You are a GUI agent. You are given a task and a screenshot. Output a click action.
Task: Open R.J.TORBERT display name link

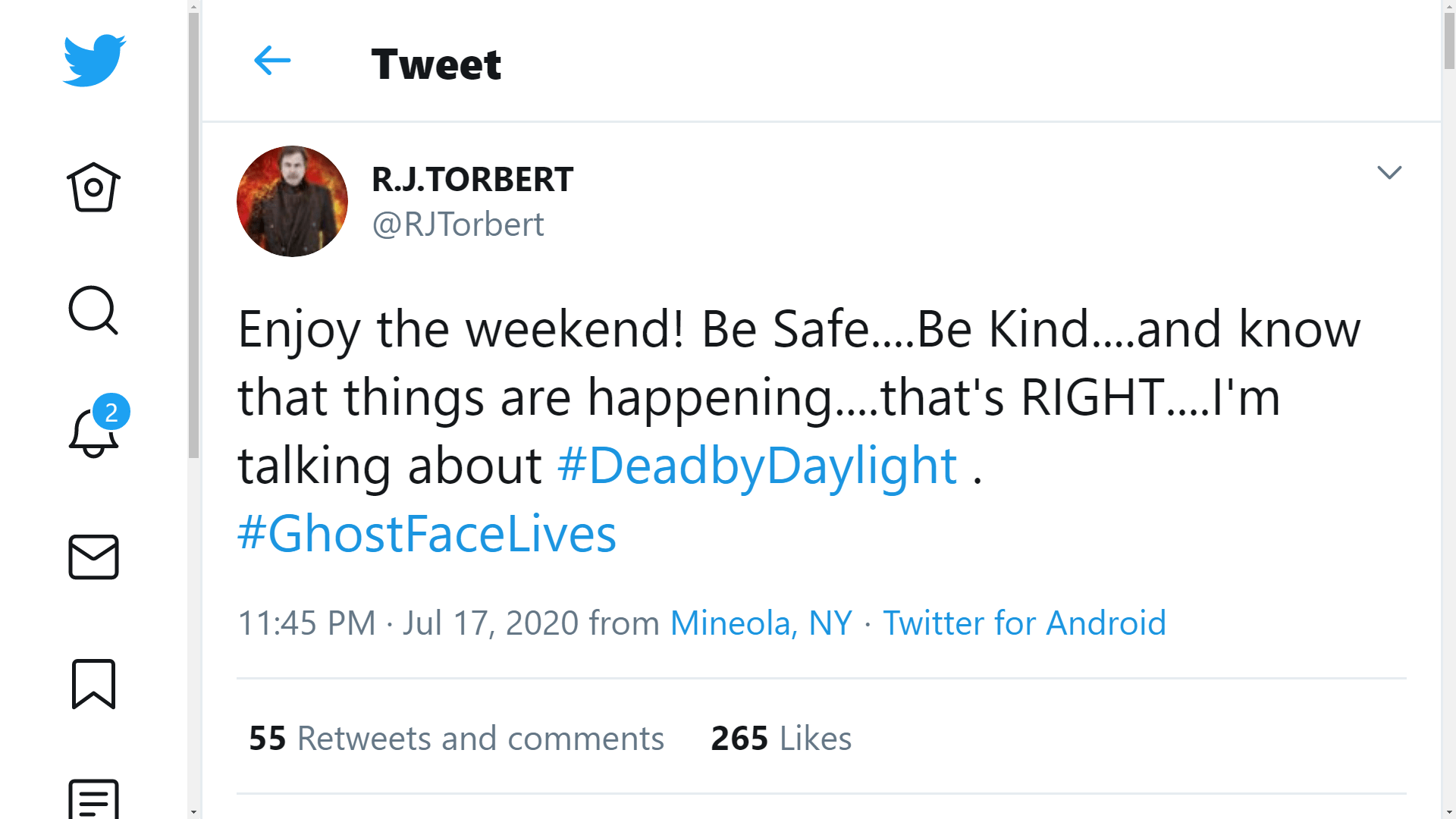[x=472, y=180]
